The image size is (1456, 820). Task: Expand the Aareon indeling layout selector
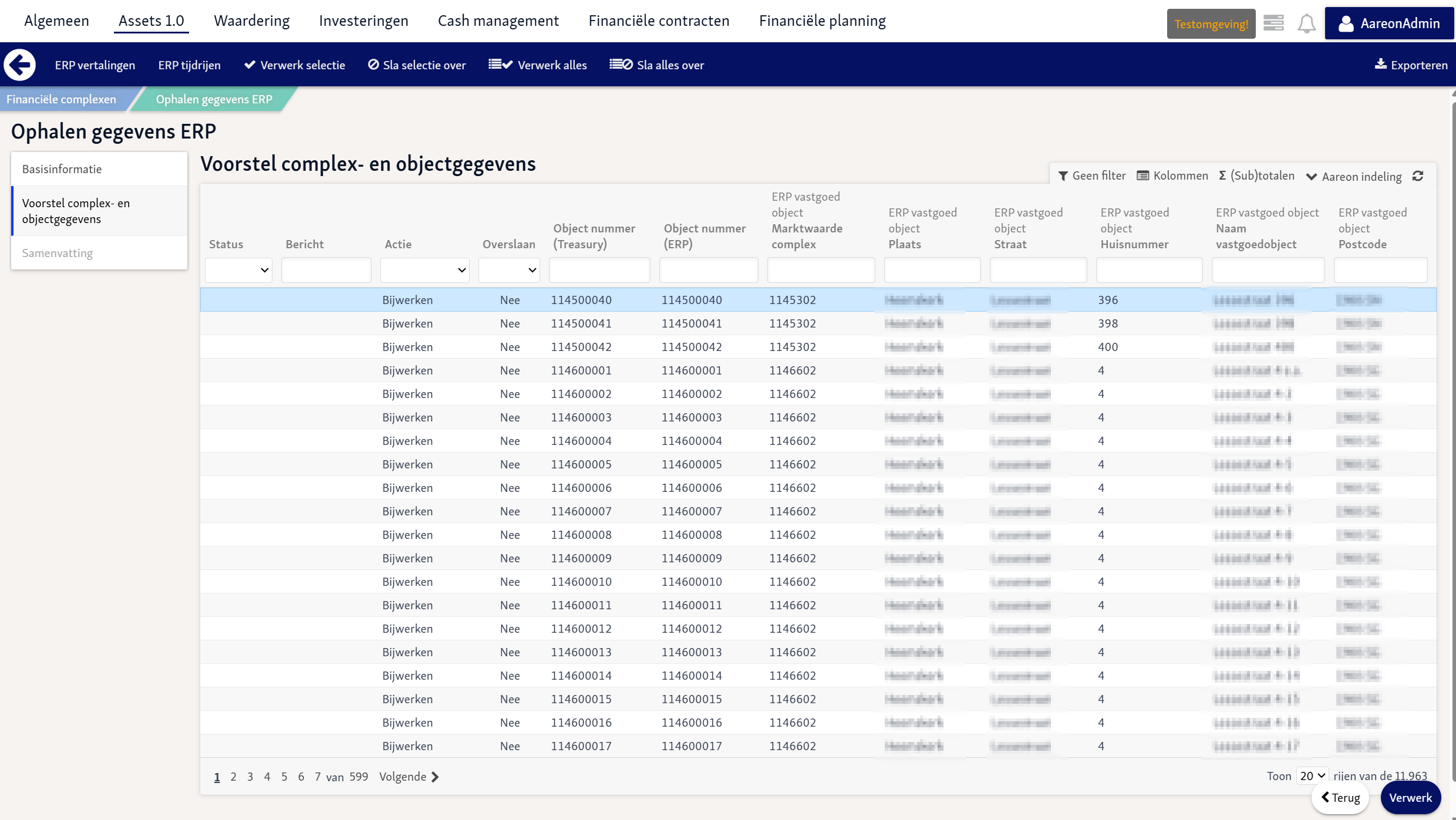coord(1353,177)
